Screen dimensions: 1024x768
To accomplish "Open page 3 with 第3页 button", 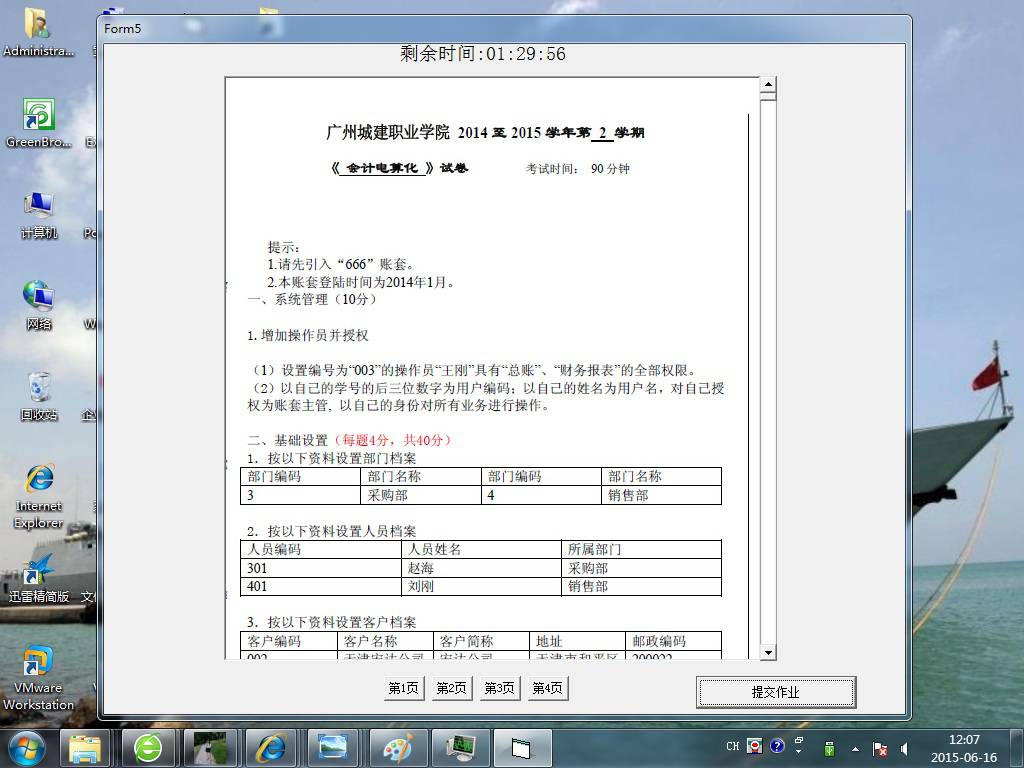I will tap(500, 688).
